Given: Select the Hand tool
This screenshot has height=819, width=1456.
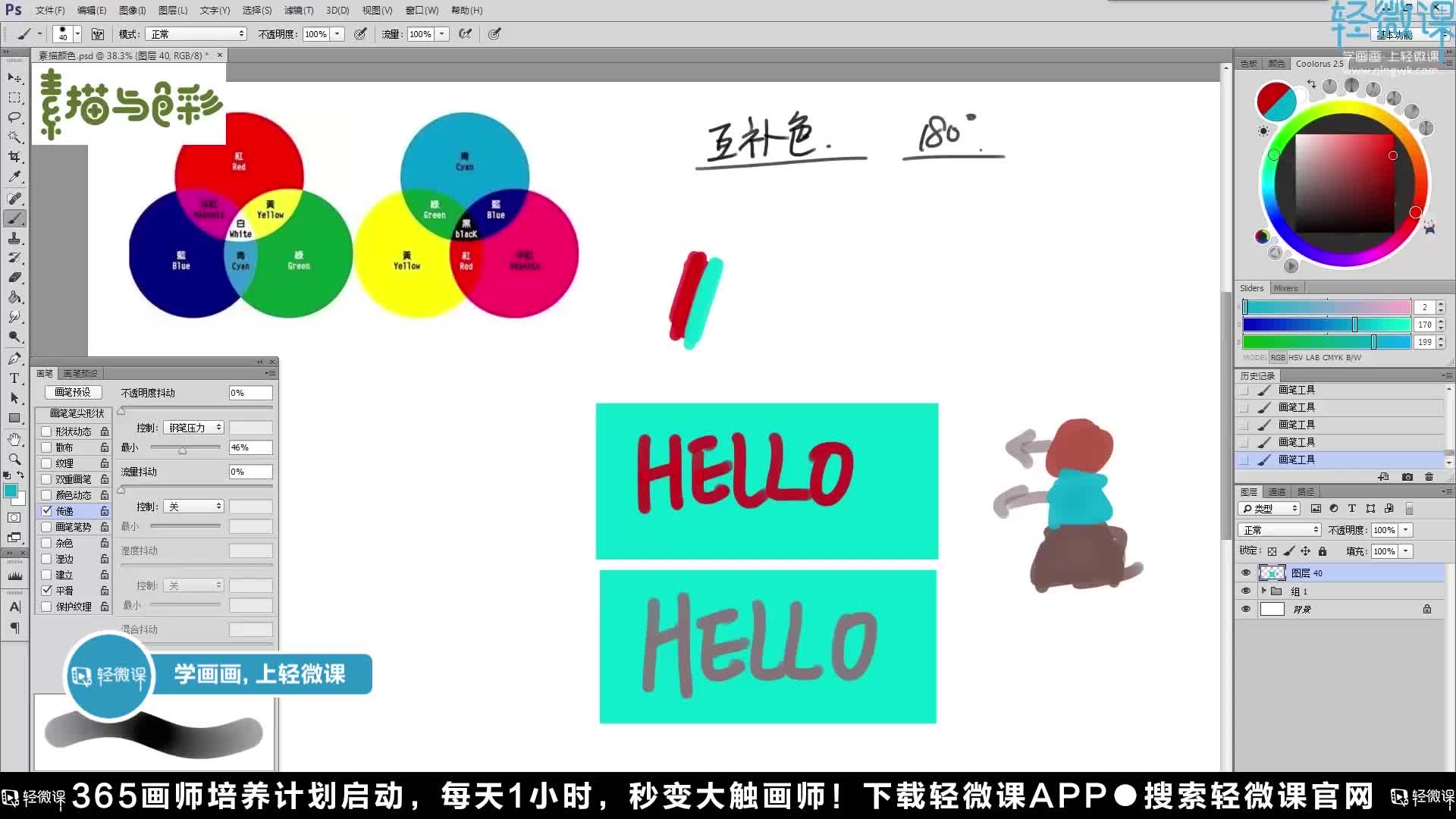Looking at the screenshot, I should (14, 439).
